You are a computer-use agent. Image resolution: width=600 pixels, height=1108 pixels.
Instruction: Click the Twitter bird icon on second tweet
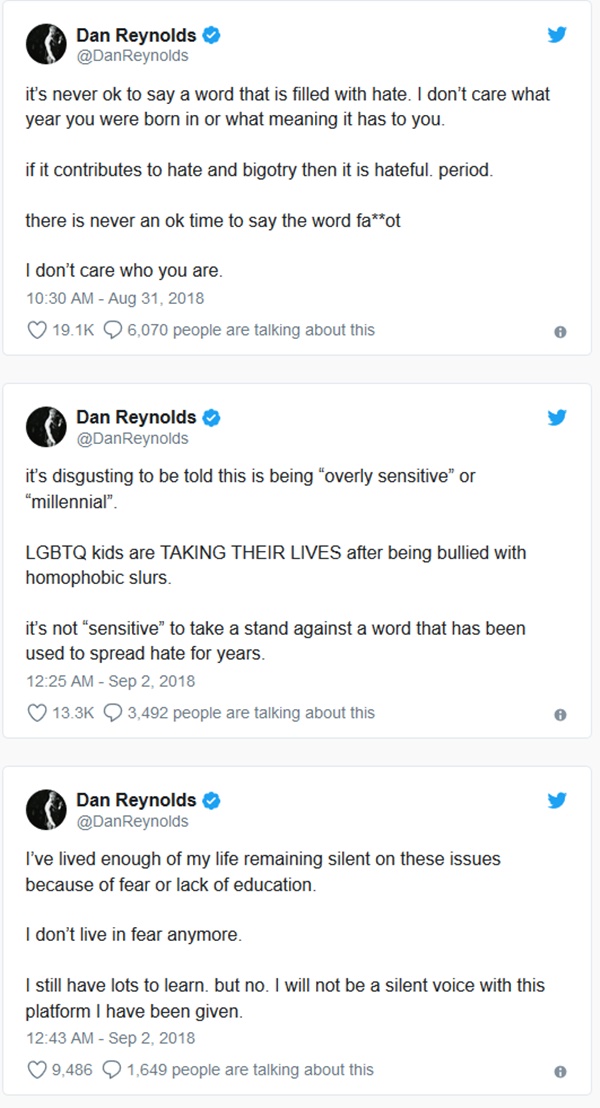(x=557, y=418)
